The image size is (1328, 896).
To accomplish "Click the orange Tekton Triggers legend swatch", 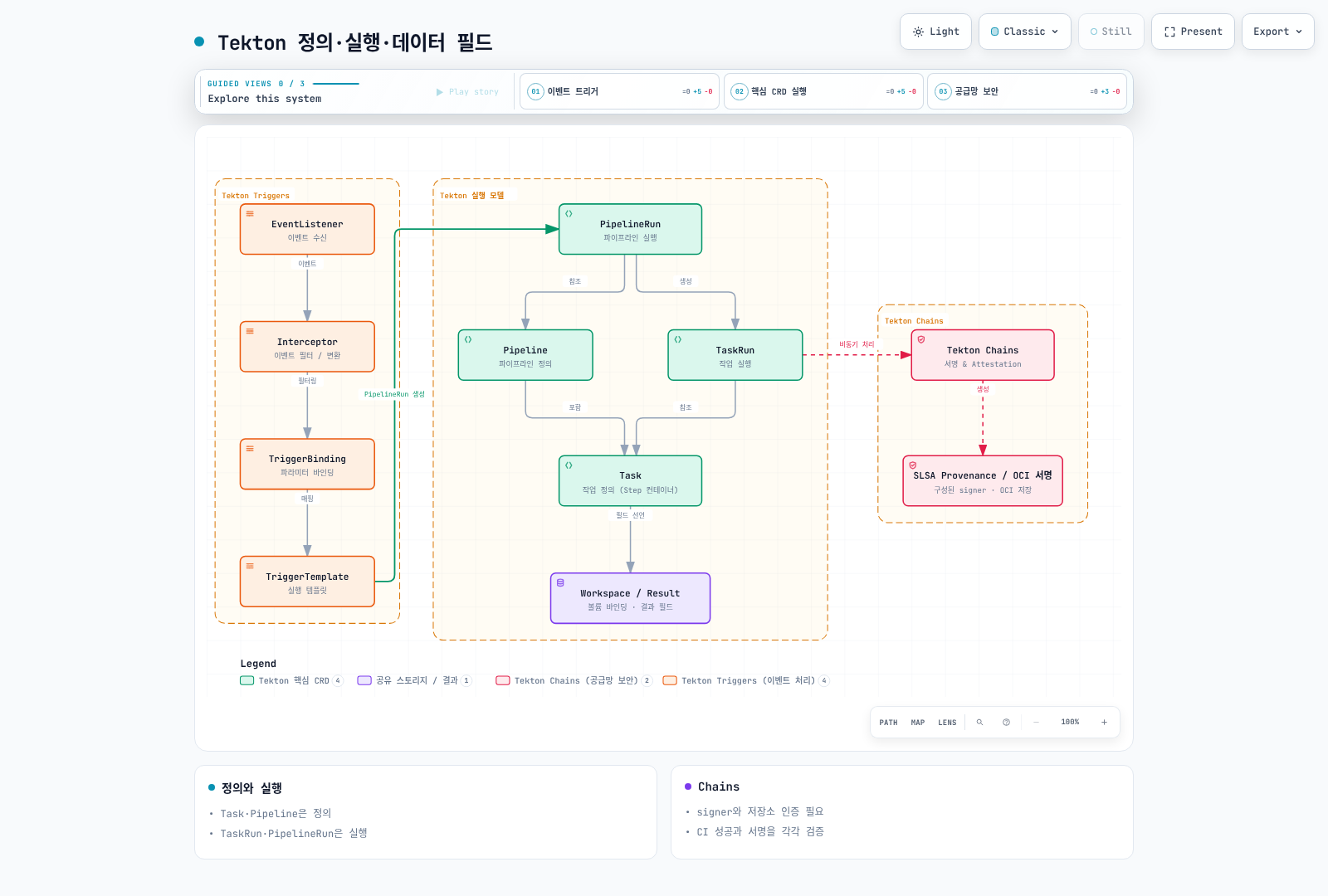I will click(670, 680).
